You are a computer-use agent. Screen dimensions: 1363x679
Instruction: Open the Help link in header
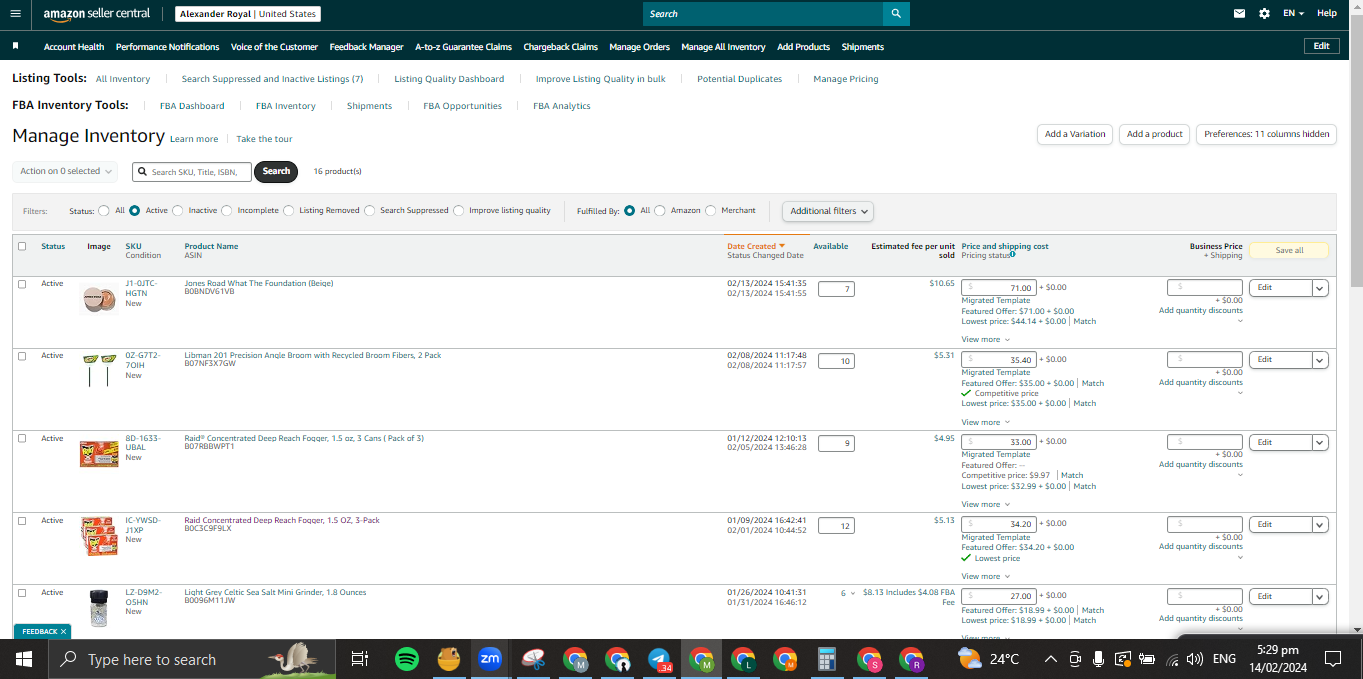pyautogui.click(x=1327, y=14)
